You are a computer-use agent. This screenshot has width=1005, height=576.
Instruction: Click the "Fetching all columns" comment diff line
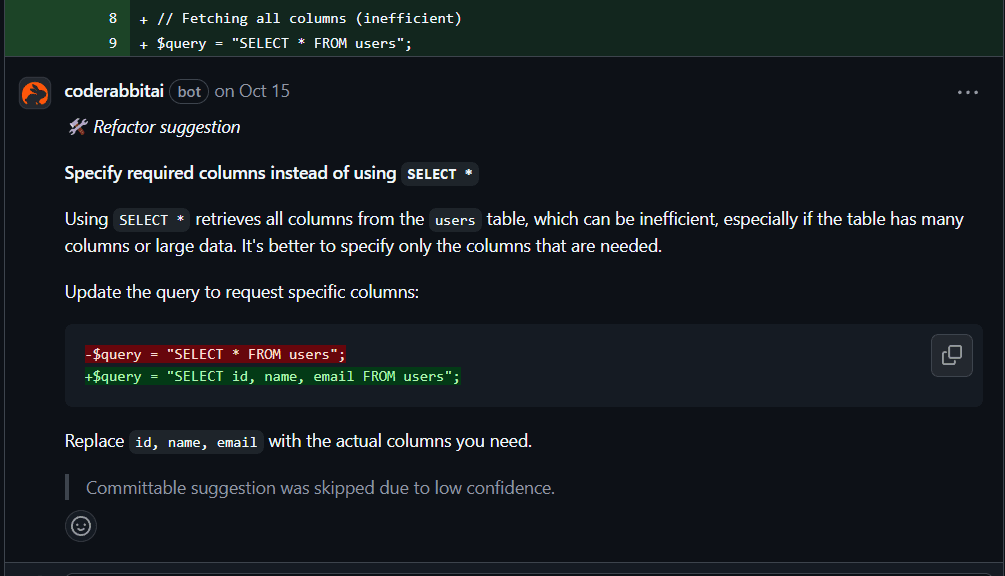pos(308,19)
